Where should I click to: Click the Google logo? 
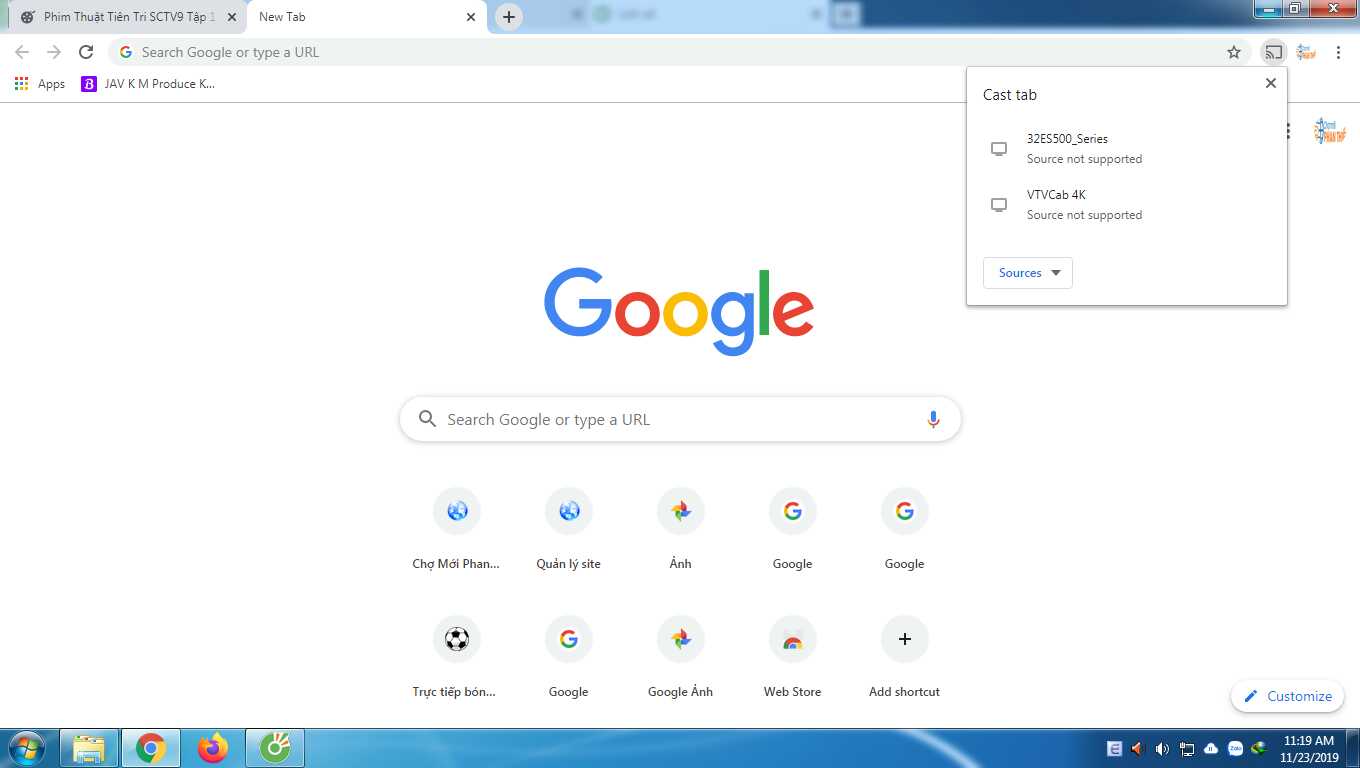[x=679, y=309]
